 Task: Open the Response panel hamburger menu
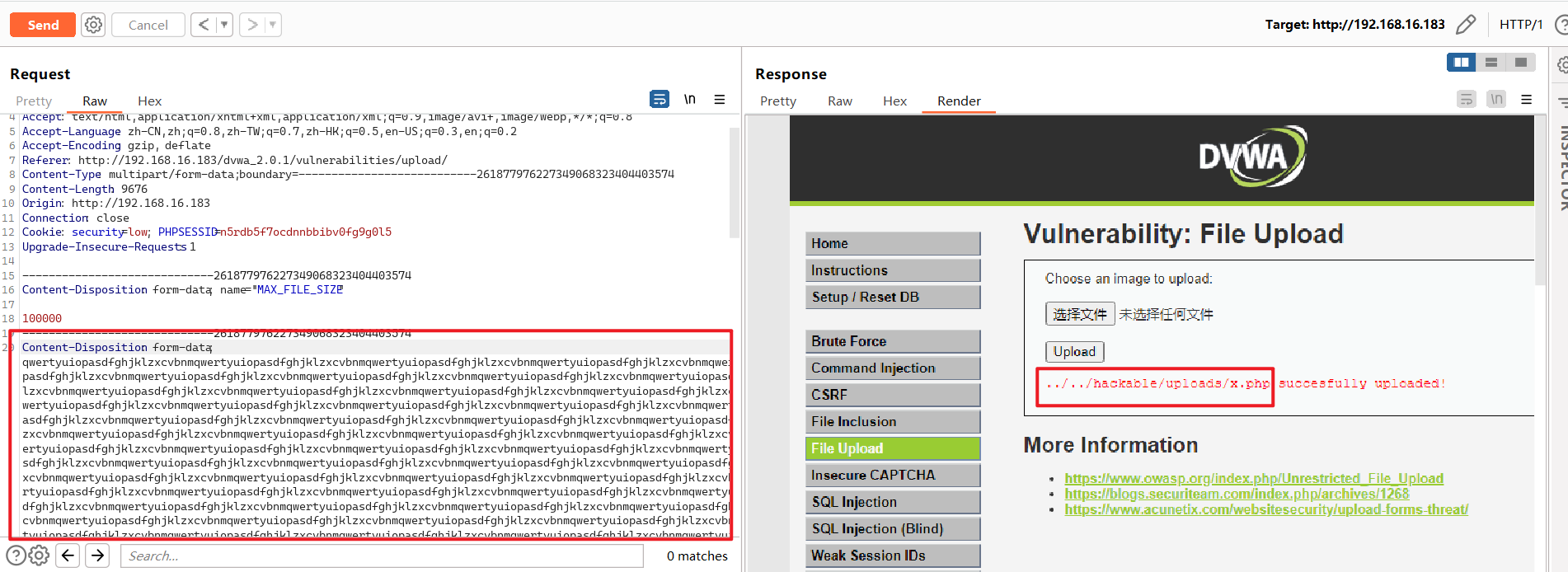1527,99
